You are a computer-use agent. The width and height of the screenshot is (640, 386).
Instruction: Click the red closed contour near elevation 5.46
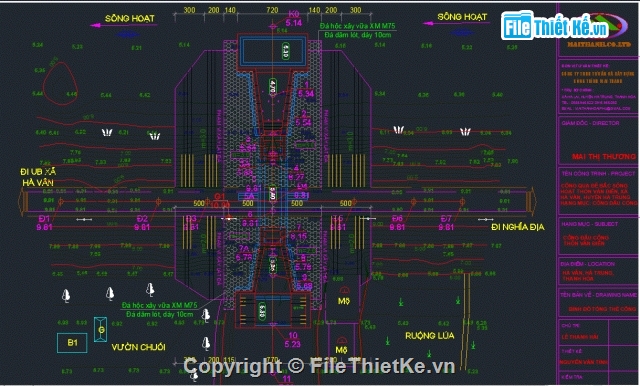60,84
